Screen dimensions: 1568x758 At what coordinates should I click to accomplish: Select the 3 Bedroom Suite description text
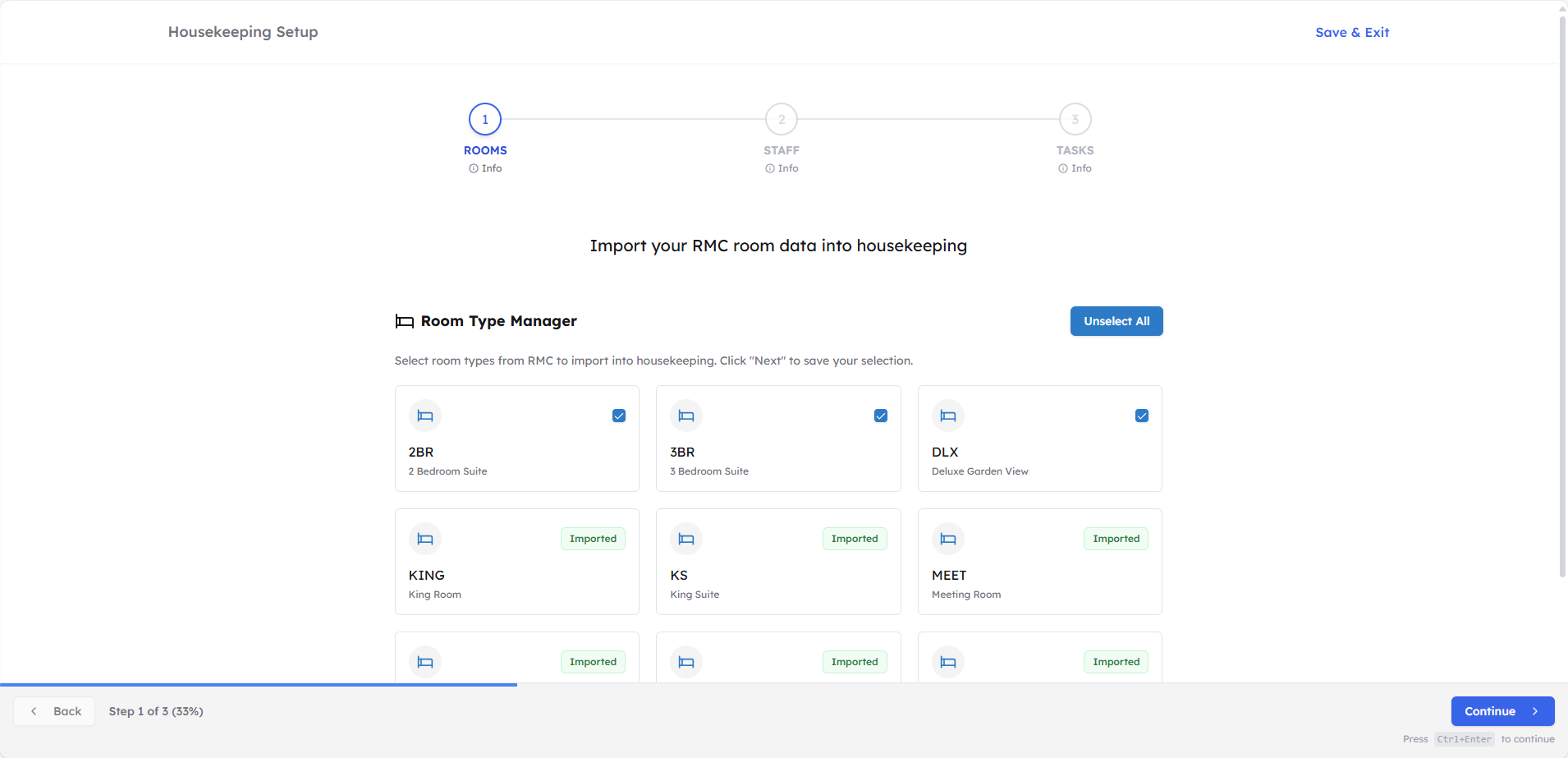click(x=709, y=471)
